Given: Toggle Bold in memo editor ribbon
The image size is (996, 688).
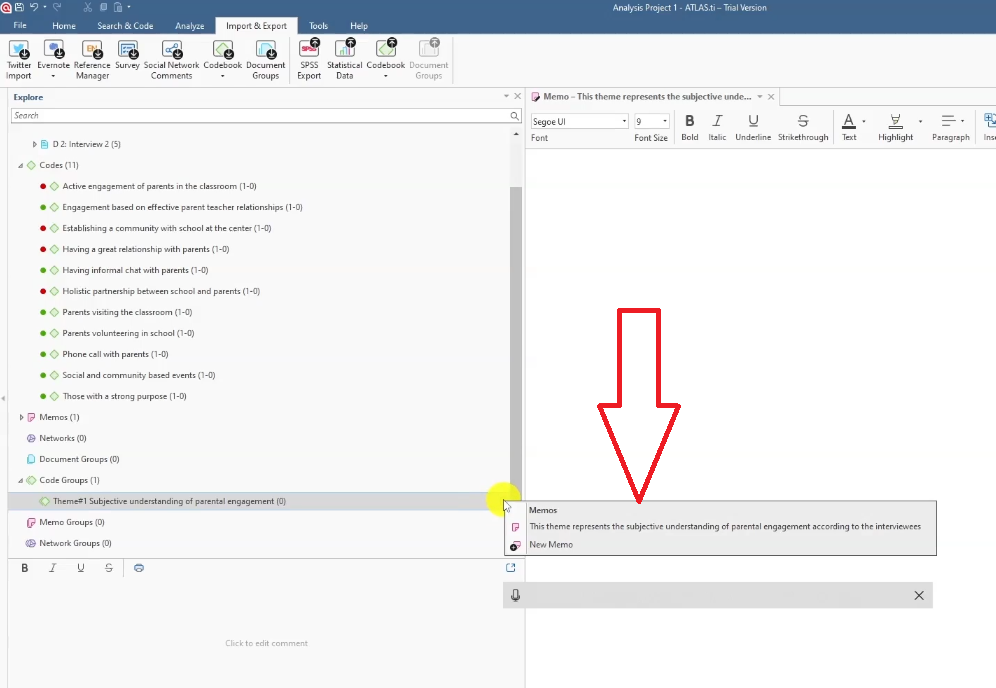Looking at the screenshot, I should pos(689,122).
